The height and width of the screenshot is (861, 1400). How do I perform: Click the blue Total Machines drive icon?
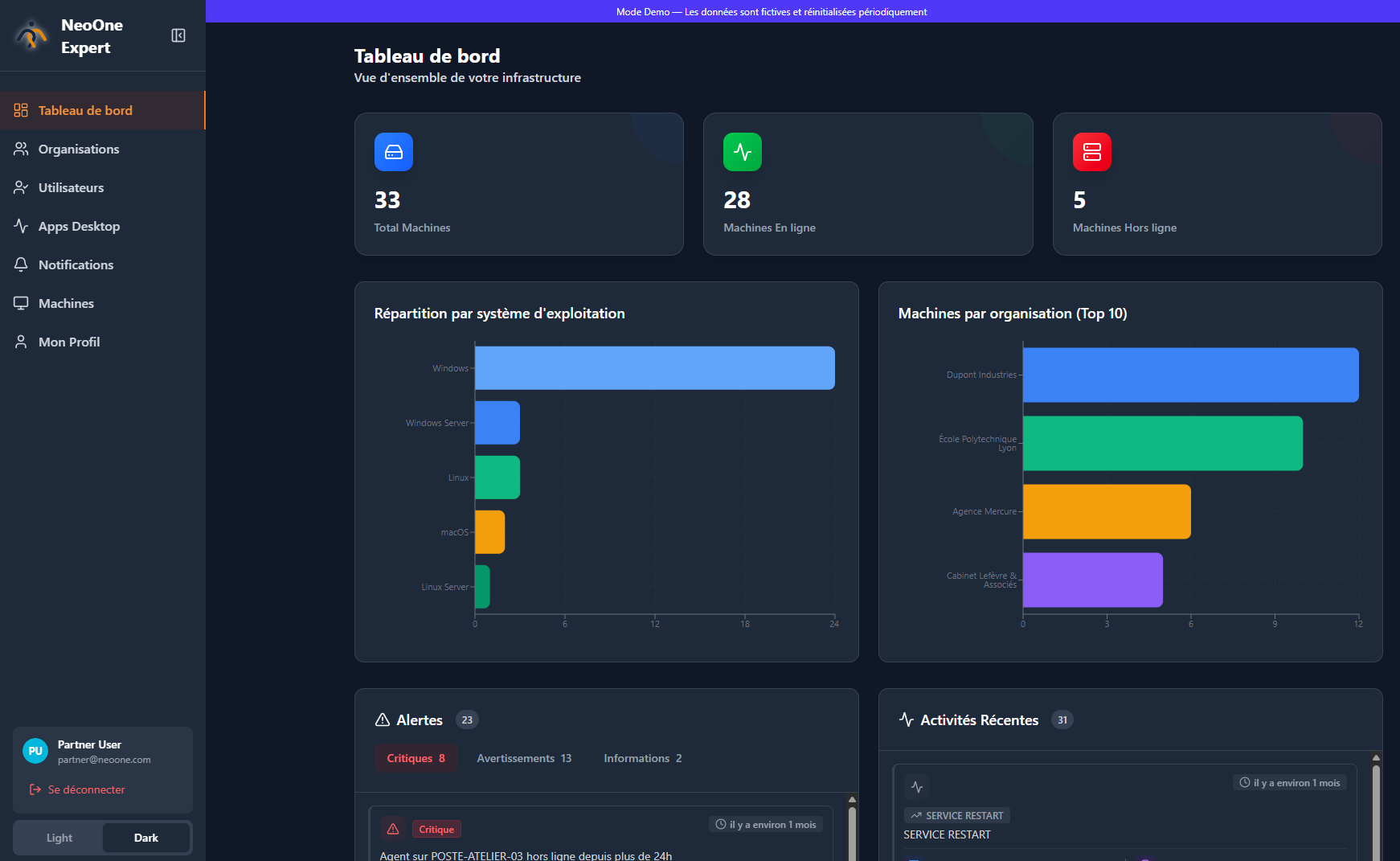[x=394, y=152]
